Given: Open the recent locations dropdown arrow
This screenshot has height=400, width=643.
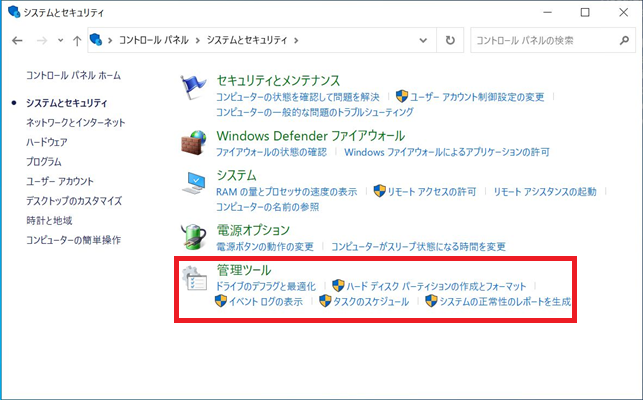Looking at the screenshot, I should (60, 40).
